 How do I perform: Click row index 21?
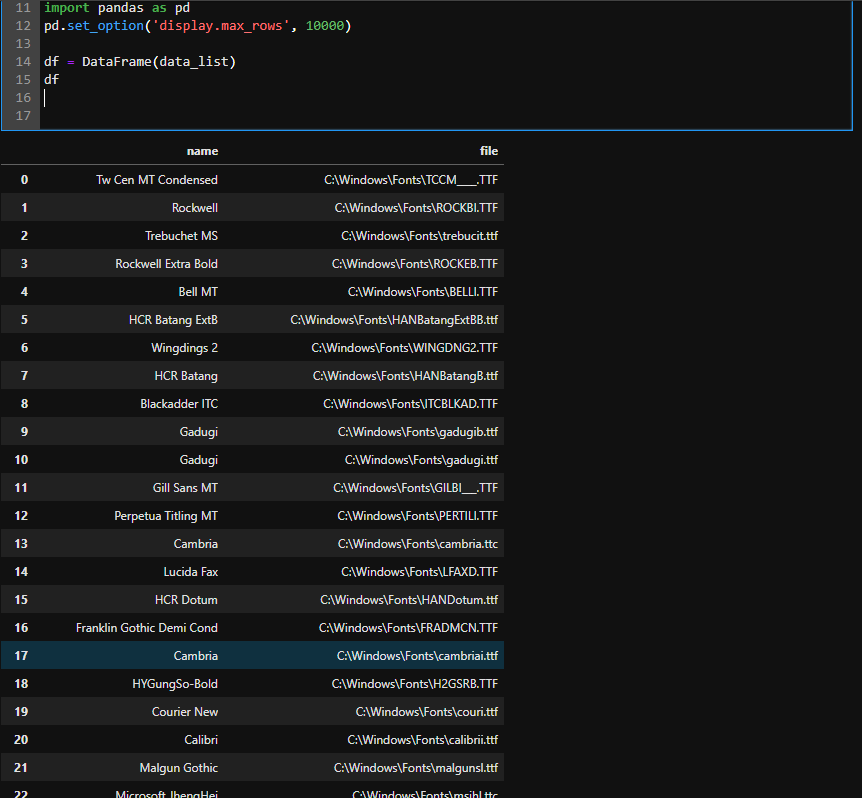pyautogui.click(x=21, y=768)
